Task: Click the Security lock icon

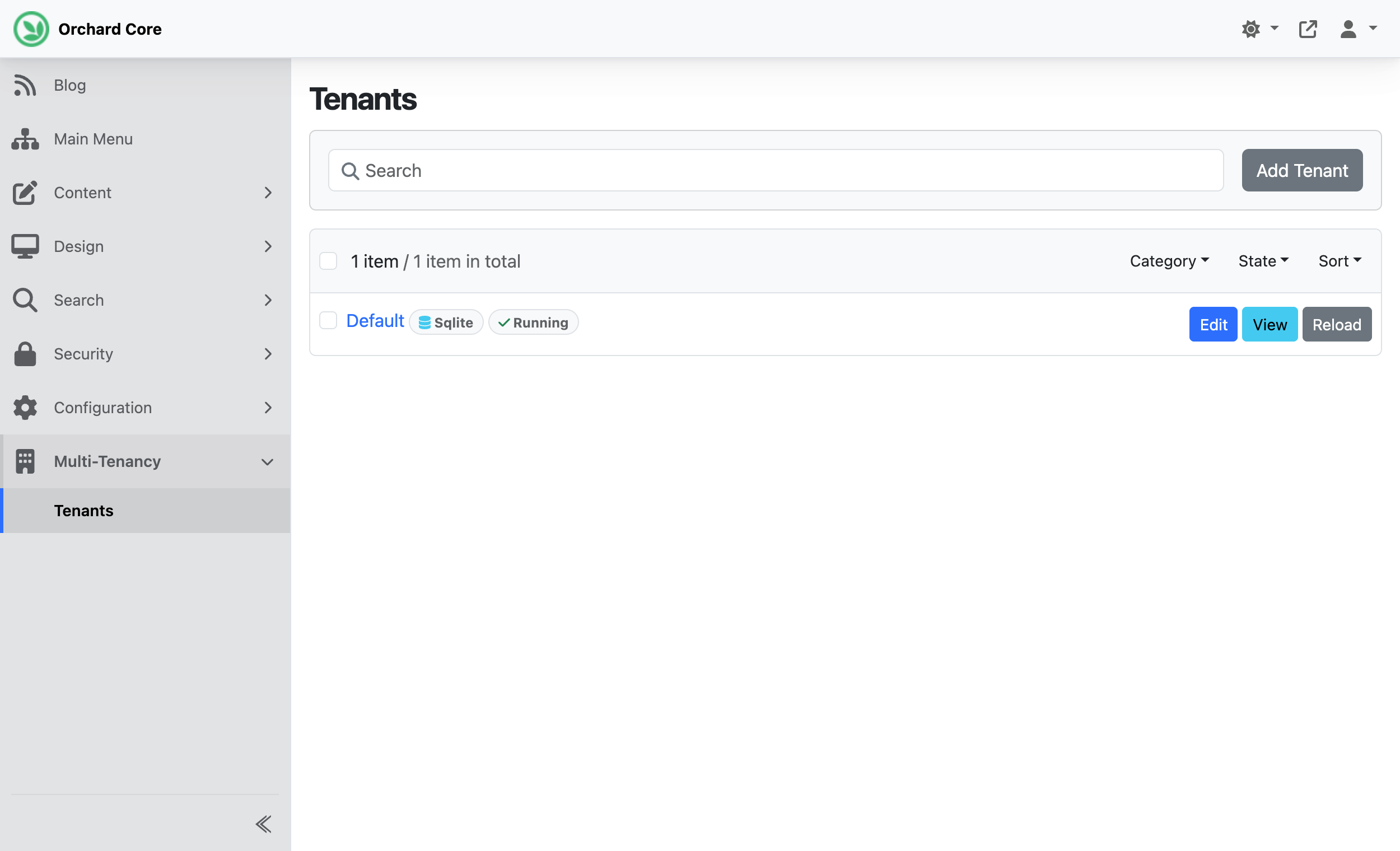Action: pyautogui.click(x=25, y=354)
